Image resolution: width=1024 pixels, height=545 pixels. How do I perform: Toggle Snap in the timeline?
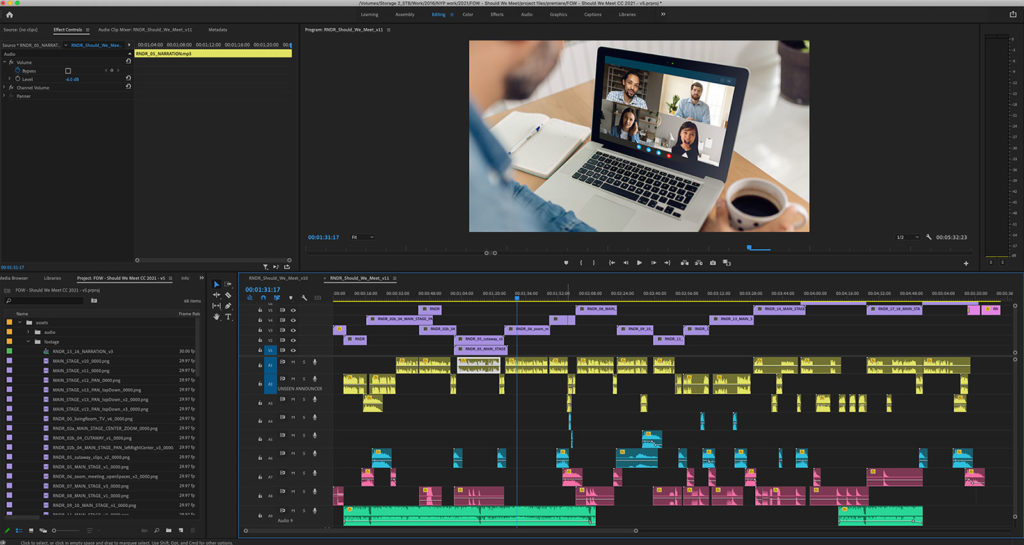(x=263, y=298)
